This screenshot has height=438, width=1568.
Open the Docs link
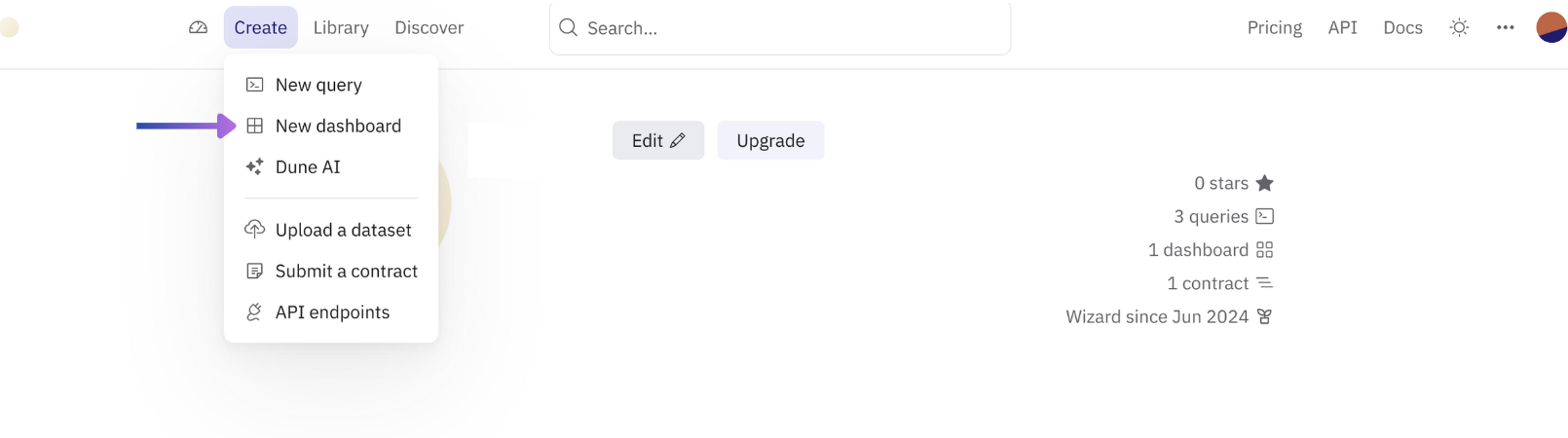point(1402,27)
